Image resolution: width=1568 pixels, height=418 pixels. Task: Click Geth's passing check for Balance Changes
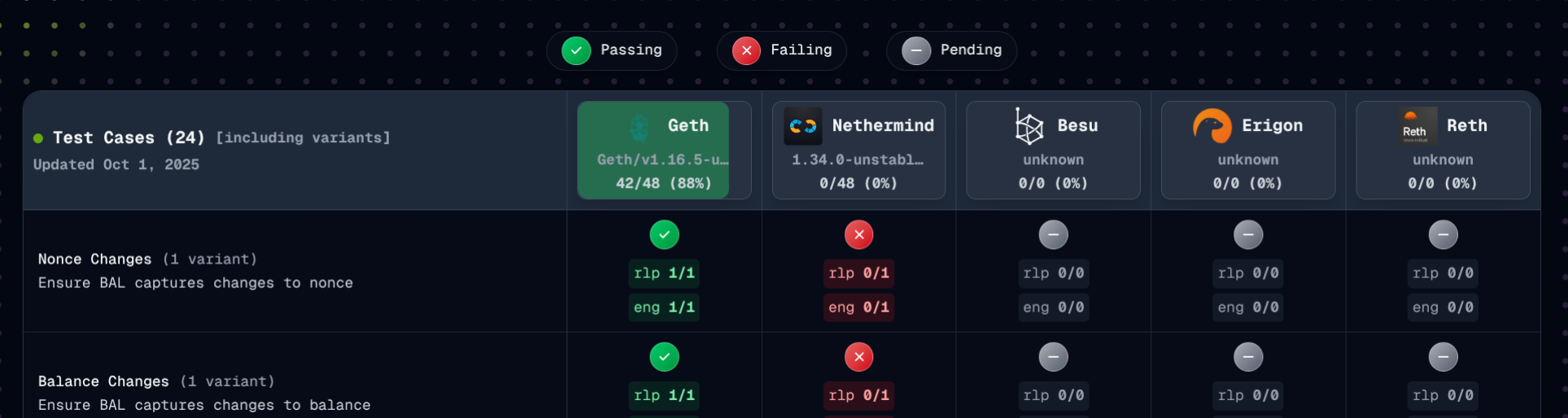coord(664,357)
